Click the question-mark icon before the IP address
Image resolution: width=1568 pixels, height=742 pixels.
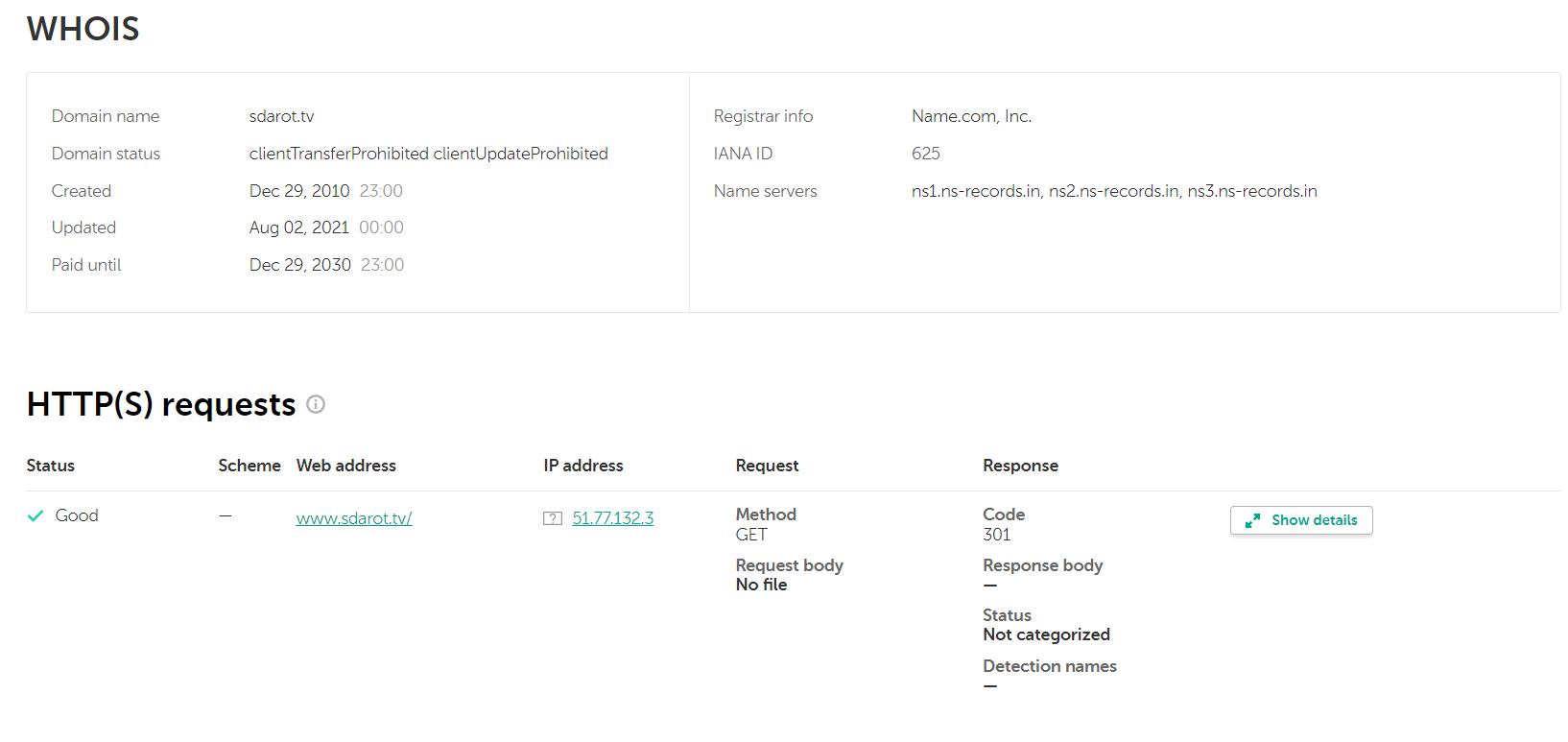[553, 518]
